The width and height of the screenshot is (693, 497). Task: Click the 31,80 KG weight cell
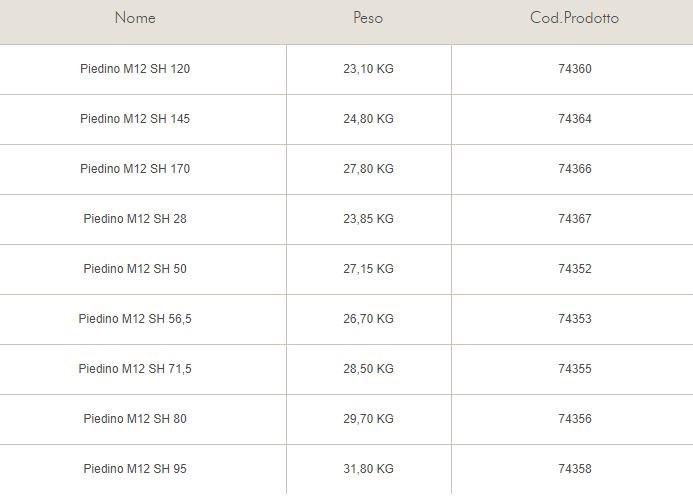368,469
